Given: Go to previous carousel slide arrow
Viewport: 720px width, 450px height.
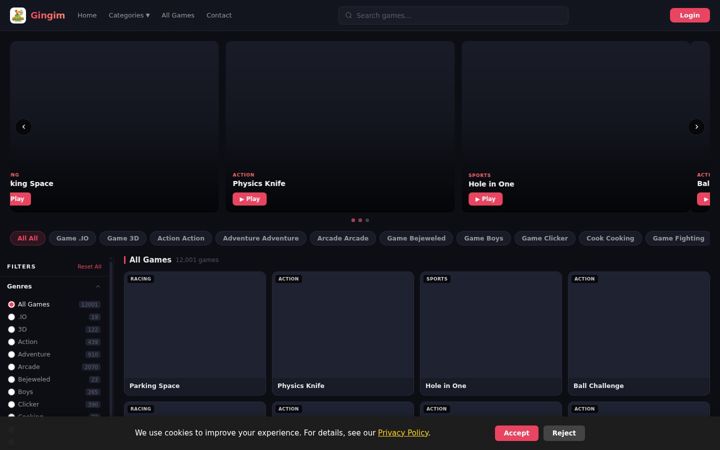Looking at the screenshot, I should 23,127.
